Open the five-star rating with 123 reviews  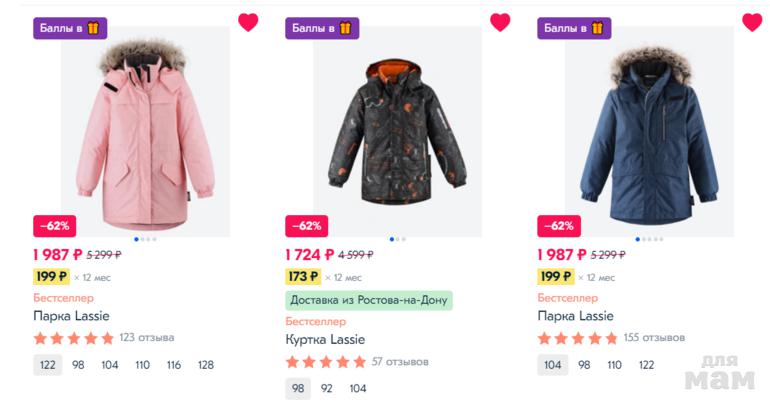(74, 338)
